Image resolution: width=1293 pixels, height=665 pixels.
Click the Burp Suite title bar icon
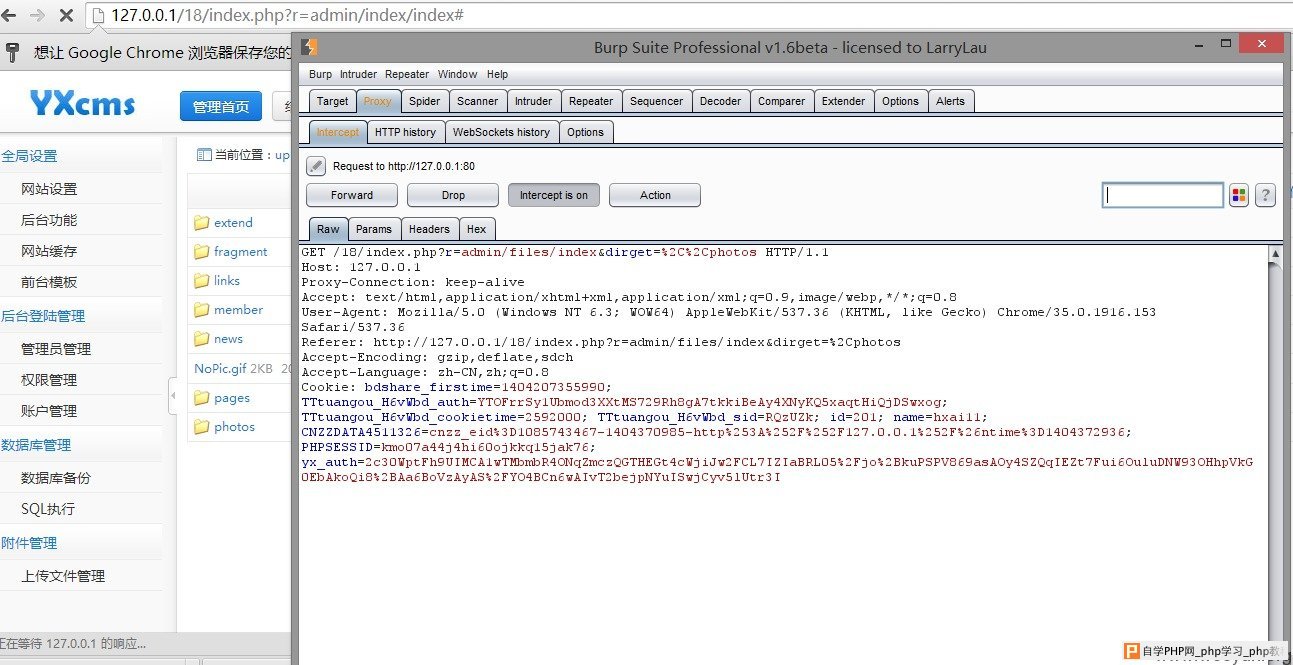[309, 47]
